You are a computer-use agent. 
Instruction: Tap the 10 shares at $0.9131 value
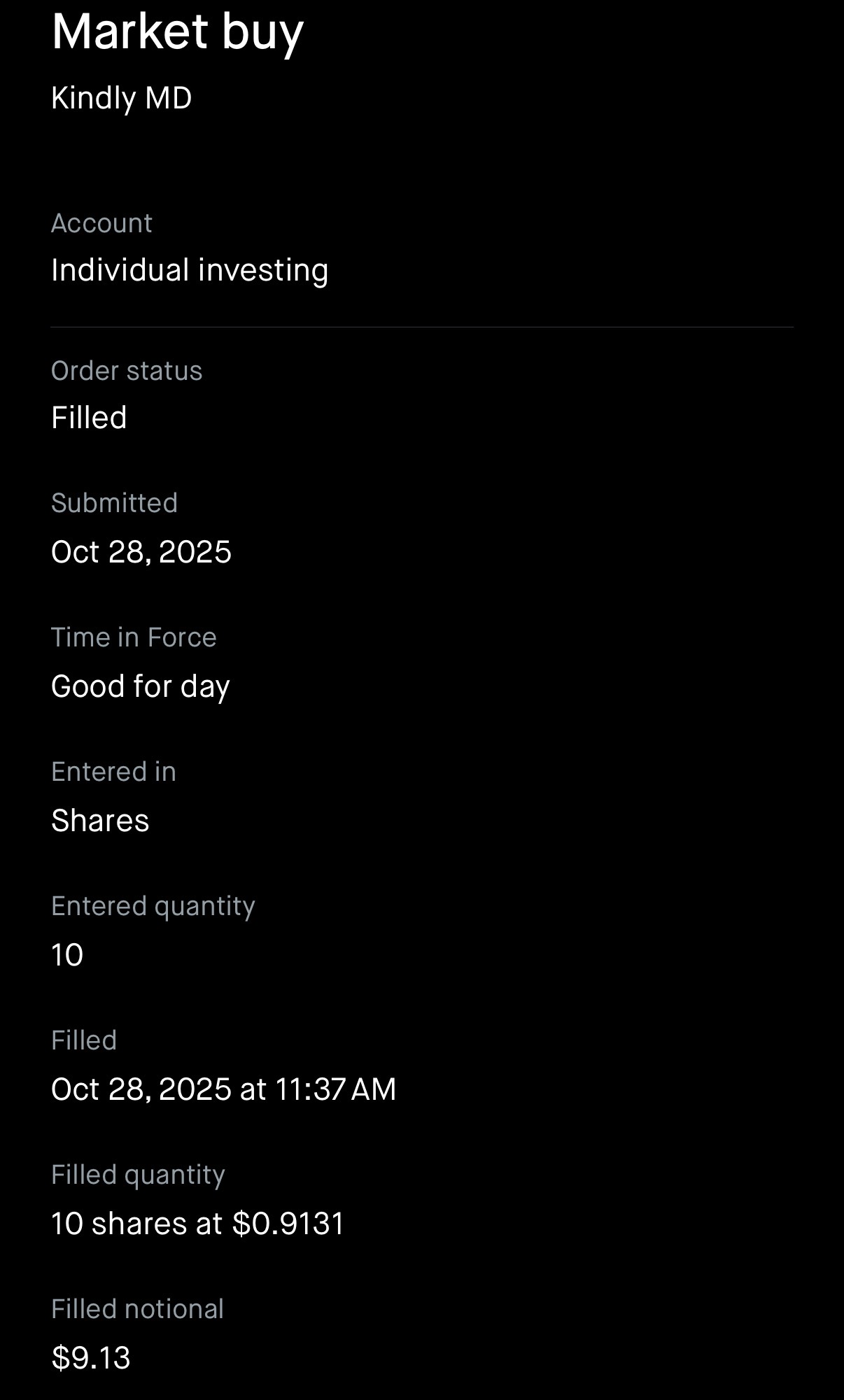click(x=198, y=1224)
